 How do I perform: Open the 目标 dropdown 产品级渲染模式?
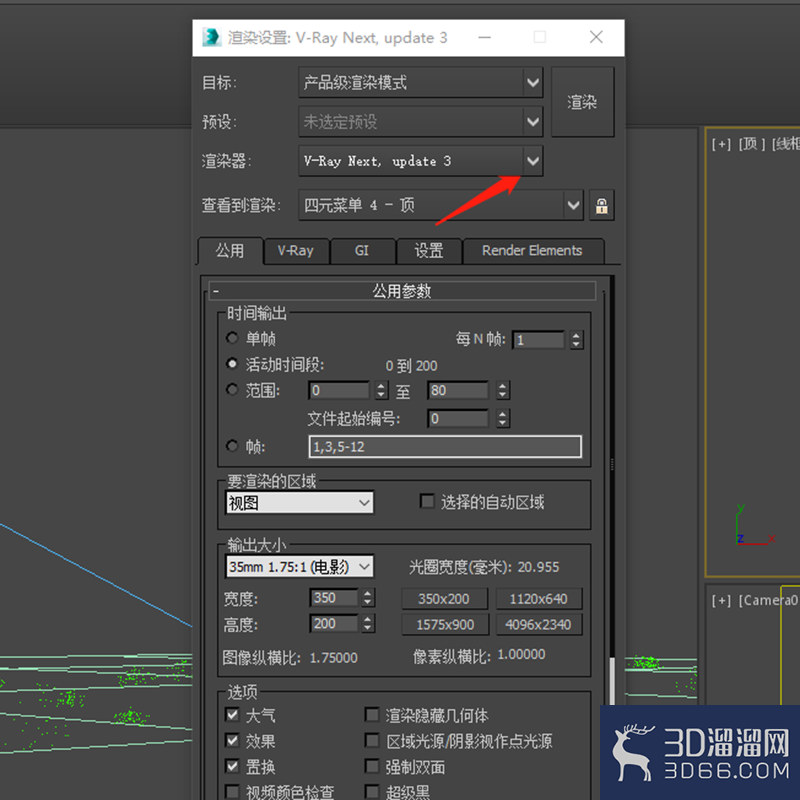420,82
